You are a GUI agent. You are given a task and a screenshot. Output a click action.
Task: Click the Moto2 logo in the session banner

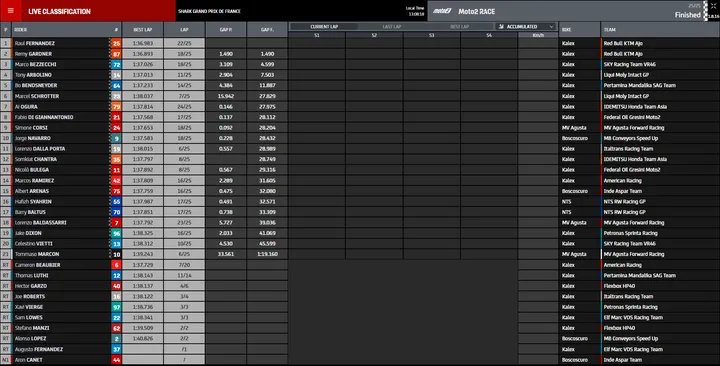click(443, 11)
